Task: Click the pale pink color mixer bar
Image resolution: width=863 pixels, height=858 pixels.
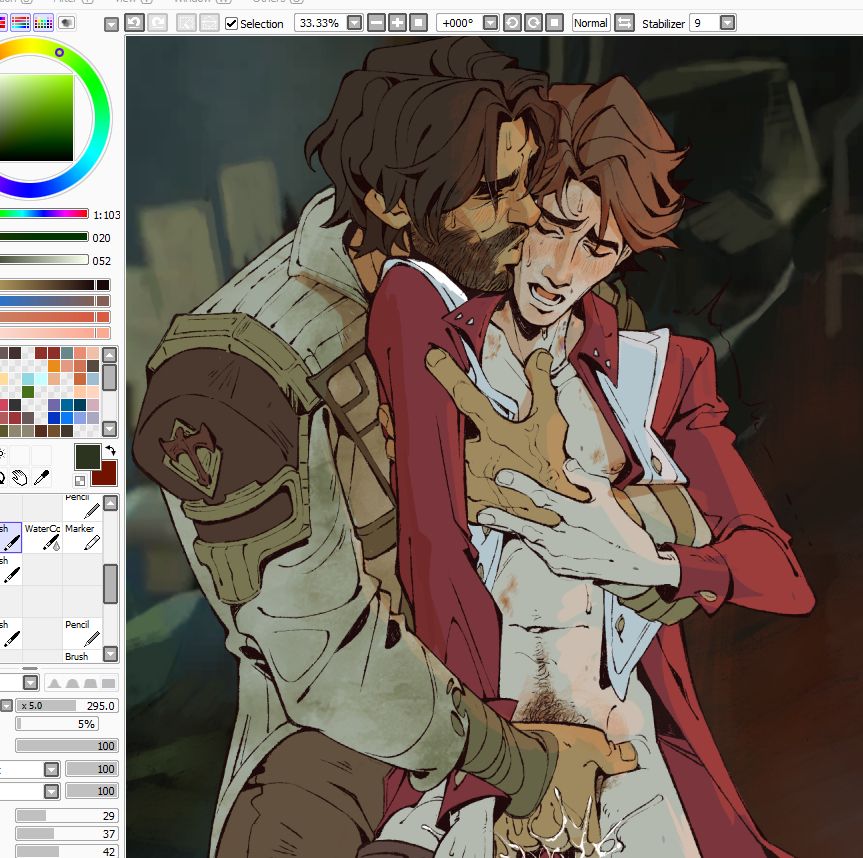Action: [x=55, y=332]
